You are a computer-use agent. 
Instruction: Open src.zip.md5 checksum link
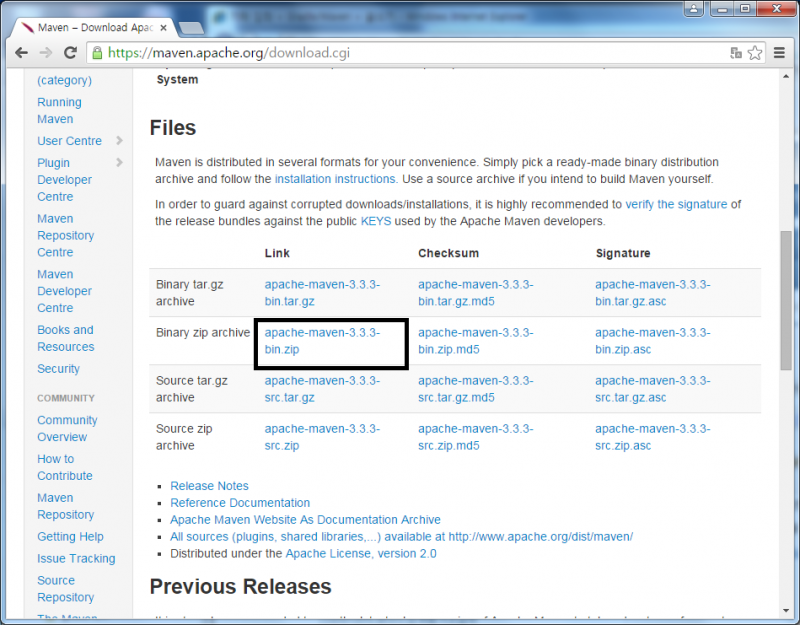coord(476,437)
